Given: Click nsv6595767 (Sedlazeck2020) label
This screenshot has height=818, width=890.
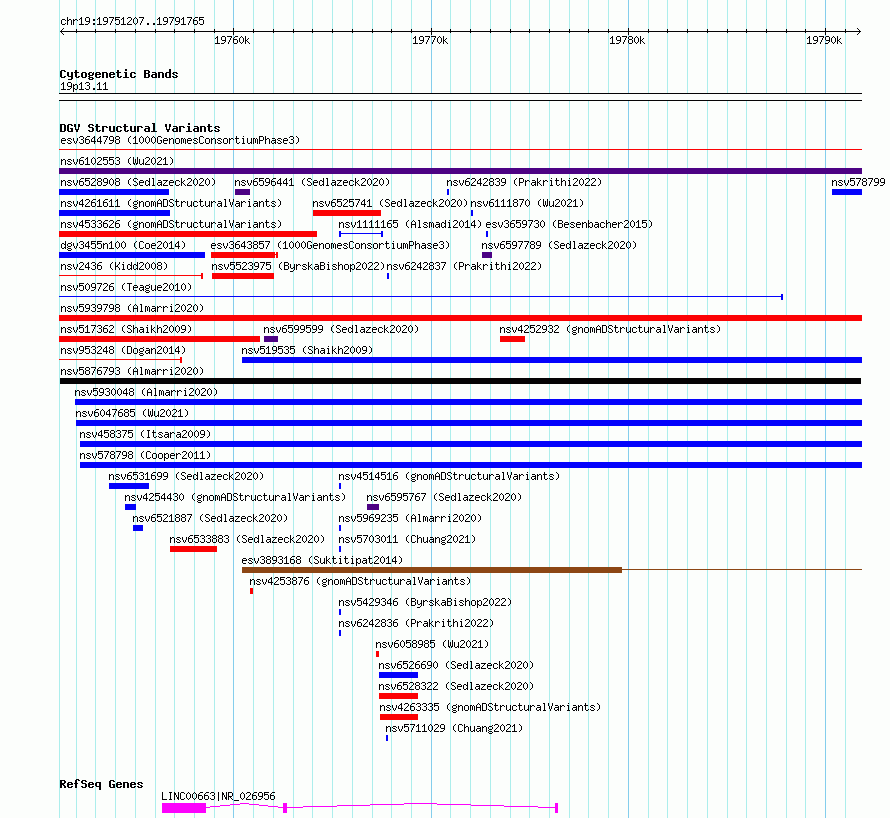Looking at the screenshot, I should coord(444,497).
